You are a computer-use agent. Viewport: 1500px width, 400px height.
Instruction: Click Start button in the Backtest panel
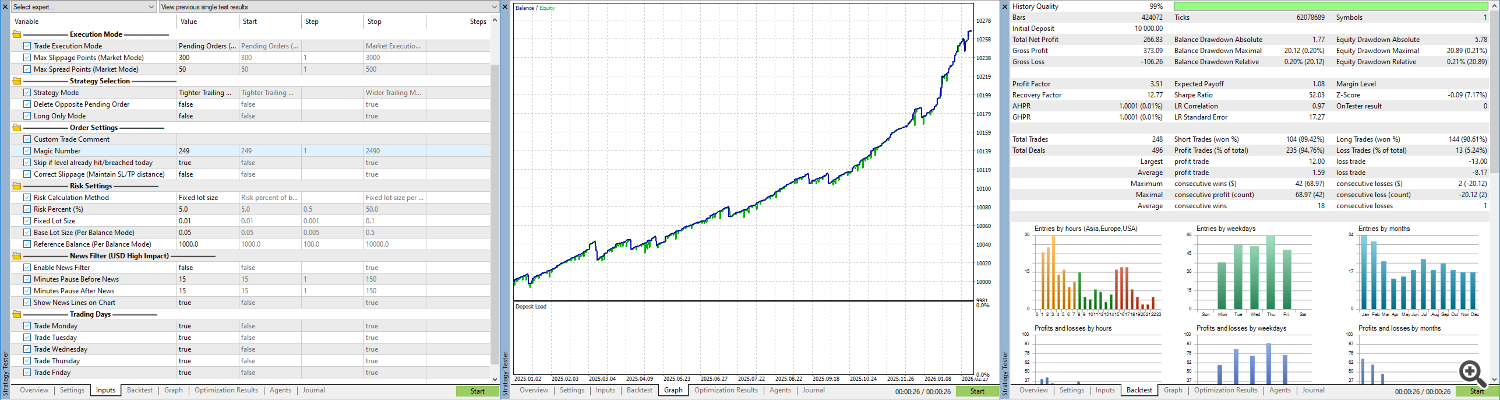[1477, 390]
